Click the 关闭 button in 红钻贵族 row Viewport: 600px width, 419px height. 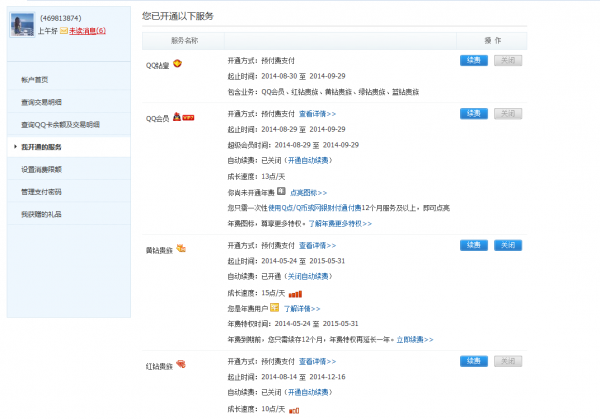click(508, 361)
